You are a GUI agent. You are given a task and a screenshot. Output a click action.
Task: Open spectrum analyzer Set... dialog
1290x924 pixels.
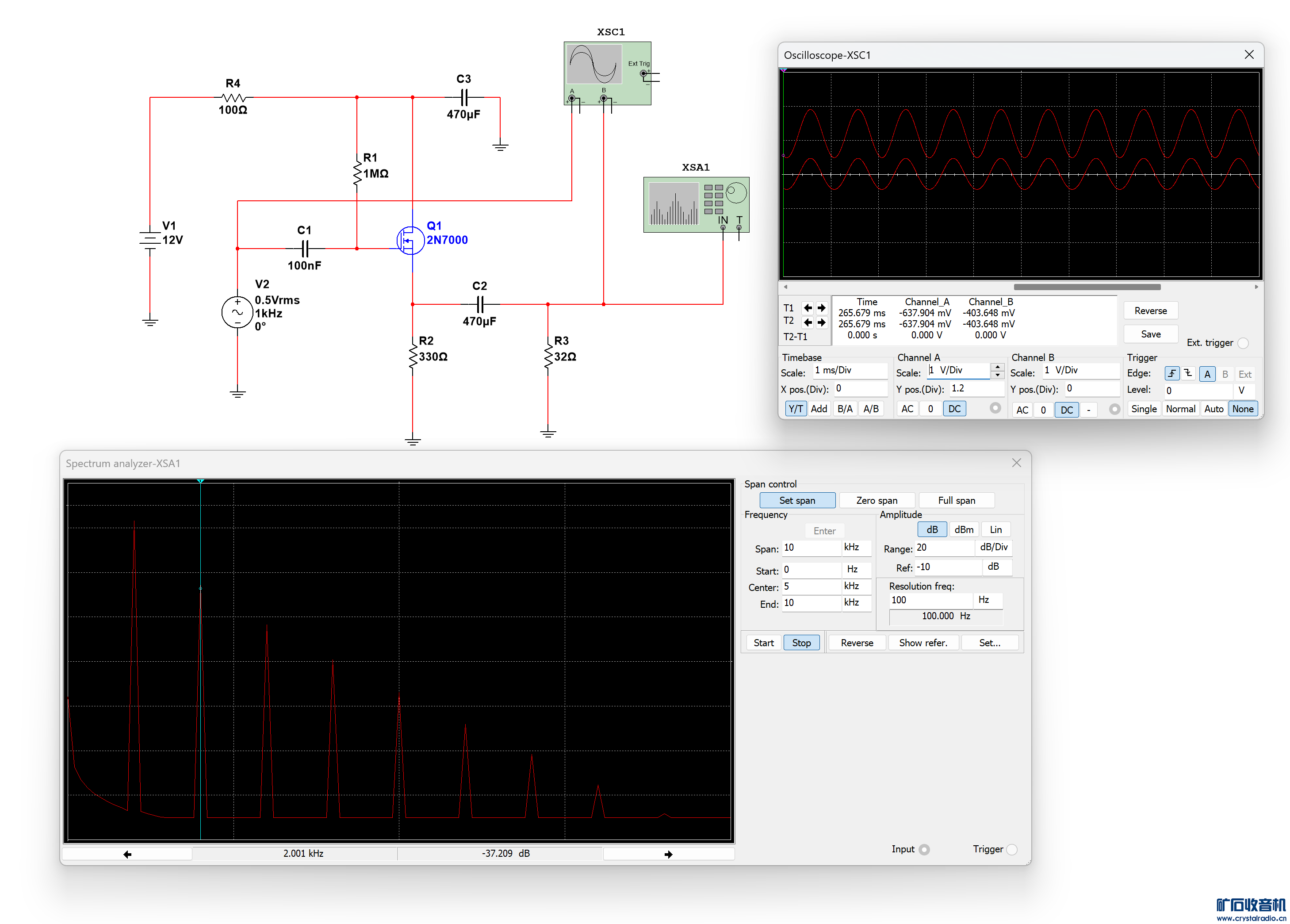tap(990, 642)
